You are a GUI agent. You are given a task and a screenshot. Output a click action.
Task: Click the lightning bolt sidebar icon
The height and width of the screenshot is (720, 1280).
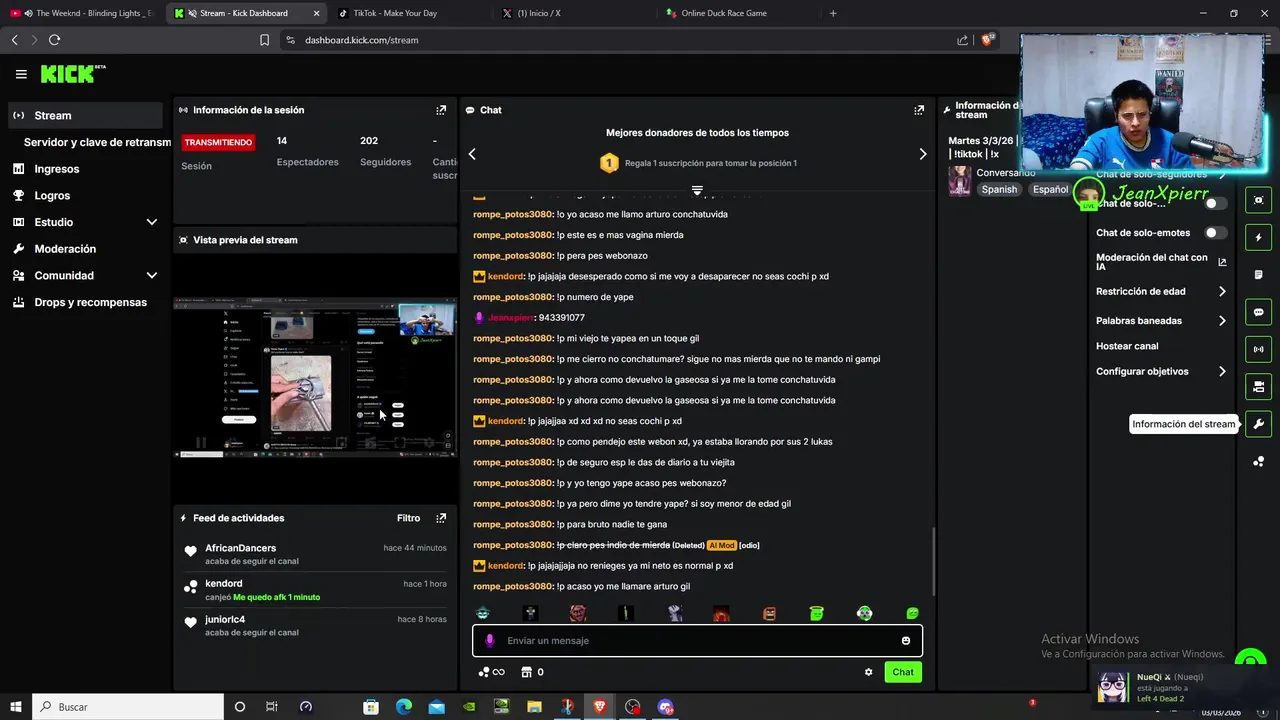[x=1258, y=238]
